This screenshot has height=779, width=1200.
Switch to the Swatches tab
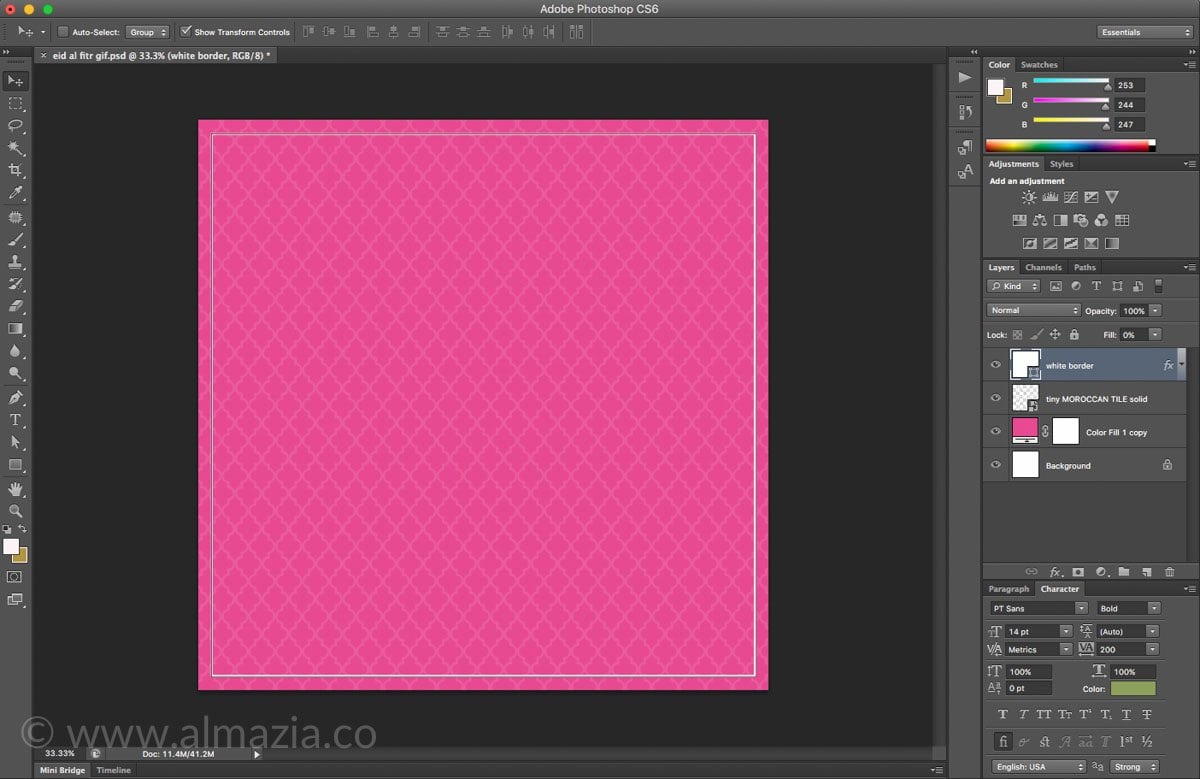coord(1039,65)
